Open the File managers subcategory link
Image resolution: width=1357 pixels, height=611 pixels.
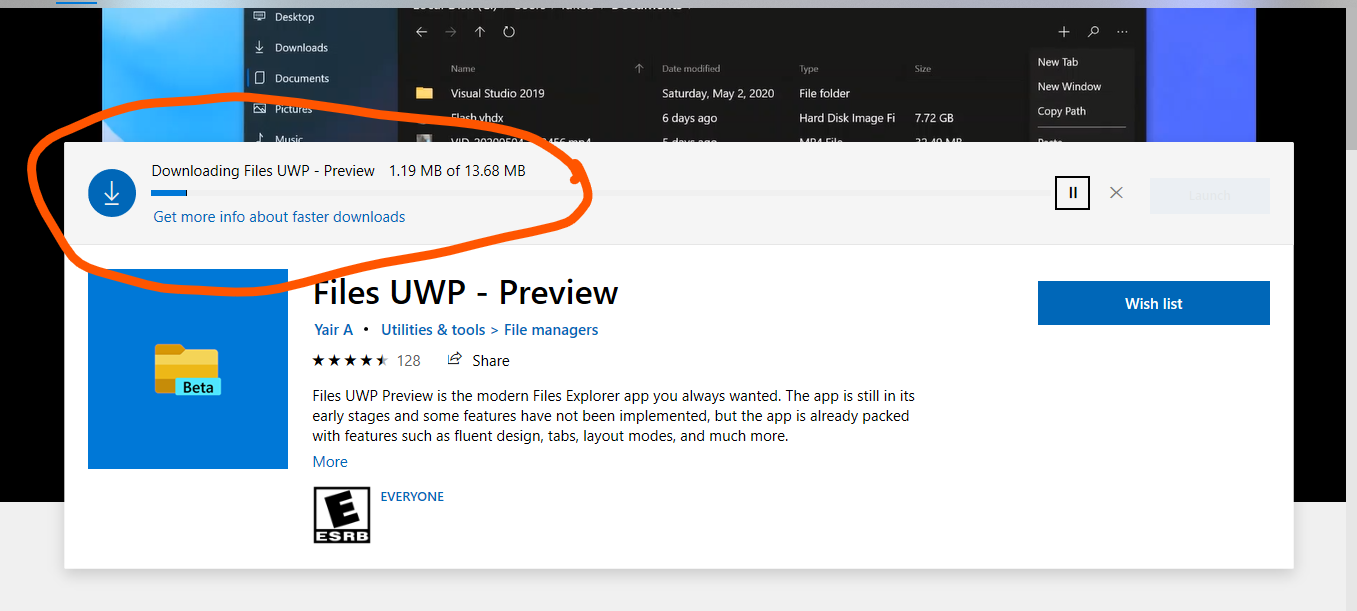coord(551,329)
